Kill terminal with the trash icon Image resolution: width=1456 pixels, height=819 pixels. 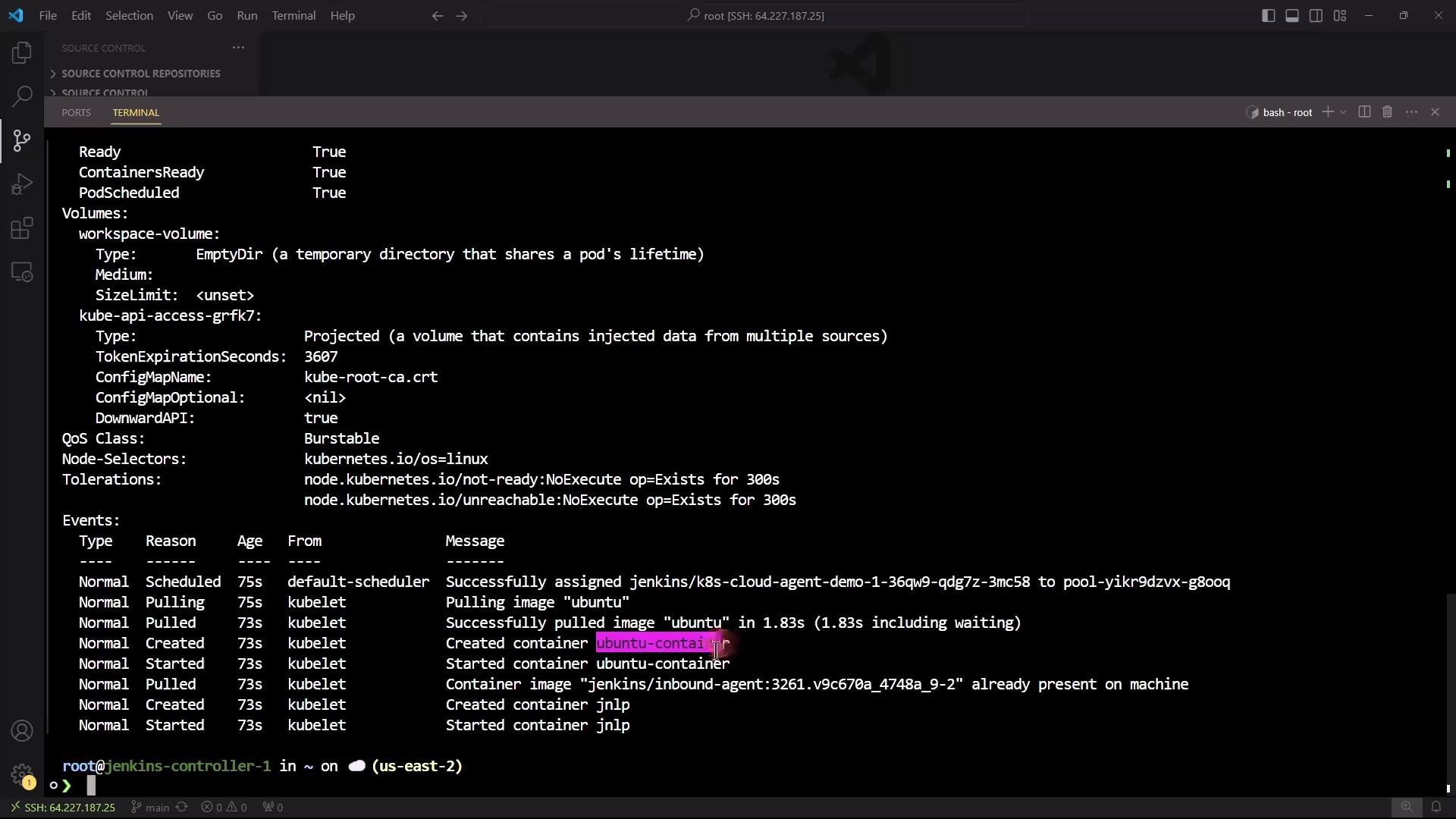tap(1387, 112)
